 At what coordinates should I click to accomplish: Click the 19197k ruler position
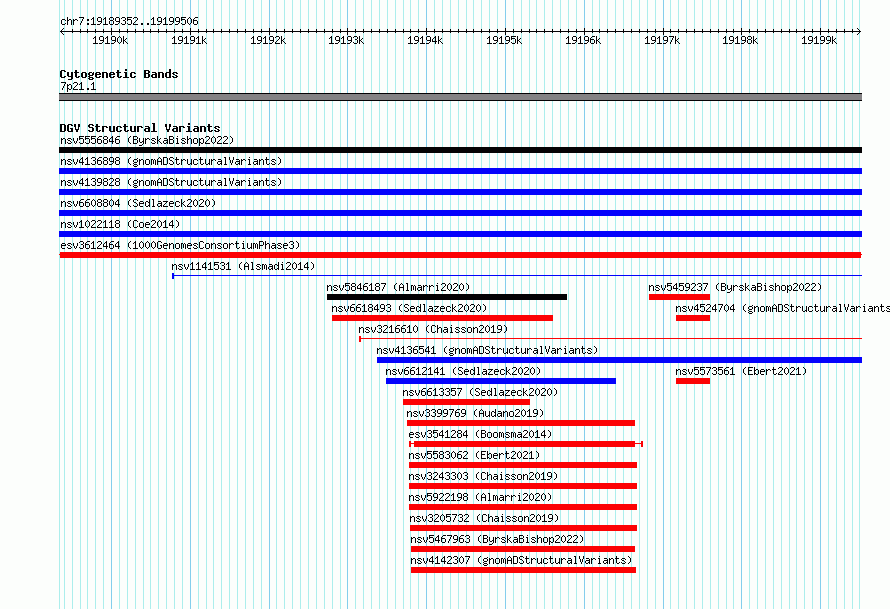tap(662, 40)
